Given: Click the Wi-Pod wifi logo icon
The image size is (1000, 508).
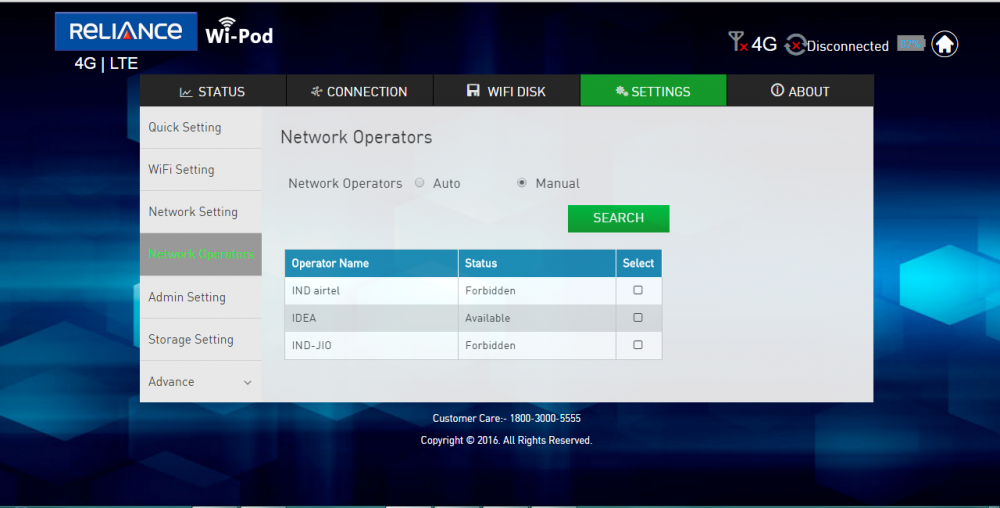Looking at the screenshot, I should click(227, 24).
